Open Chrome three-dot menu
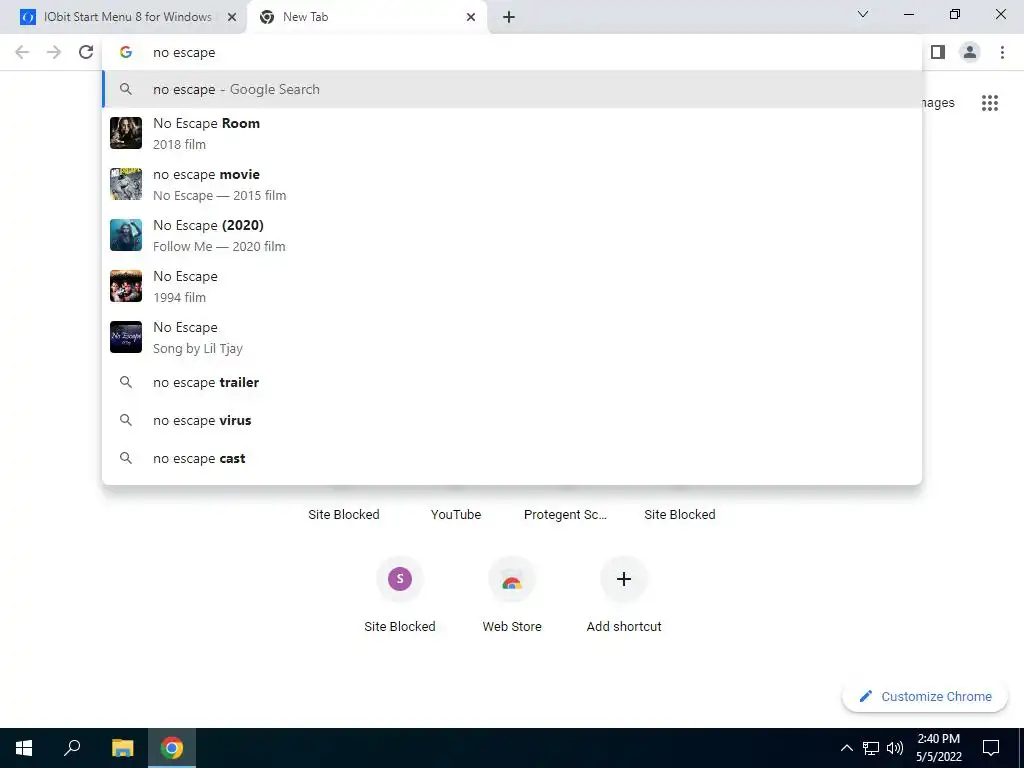1024x768 pixels. [x=1002, y=52]
